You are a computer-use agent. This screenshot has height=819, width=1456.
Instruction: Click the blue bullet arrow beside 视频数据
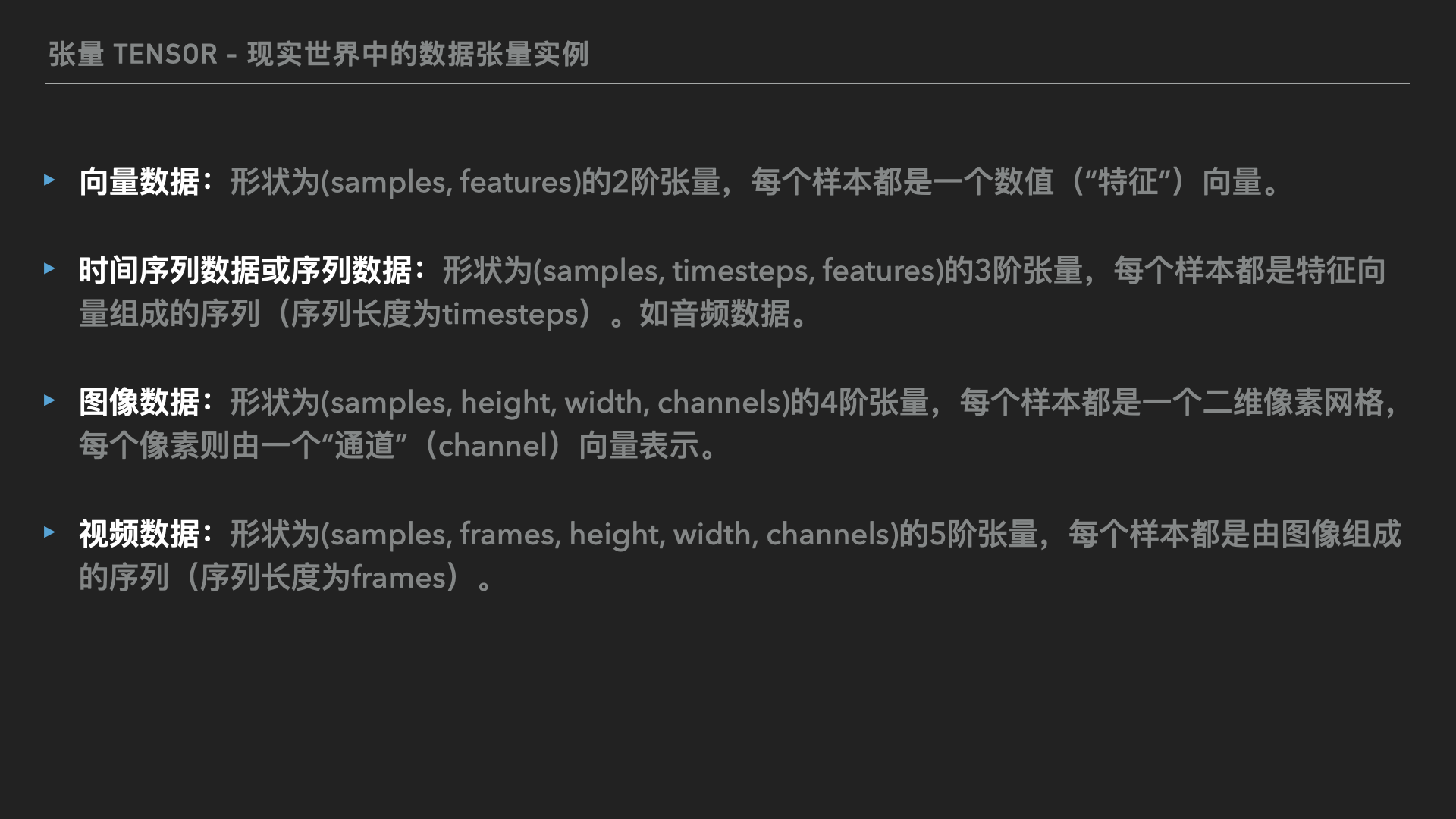coord(50,532)
